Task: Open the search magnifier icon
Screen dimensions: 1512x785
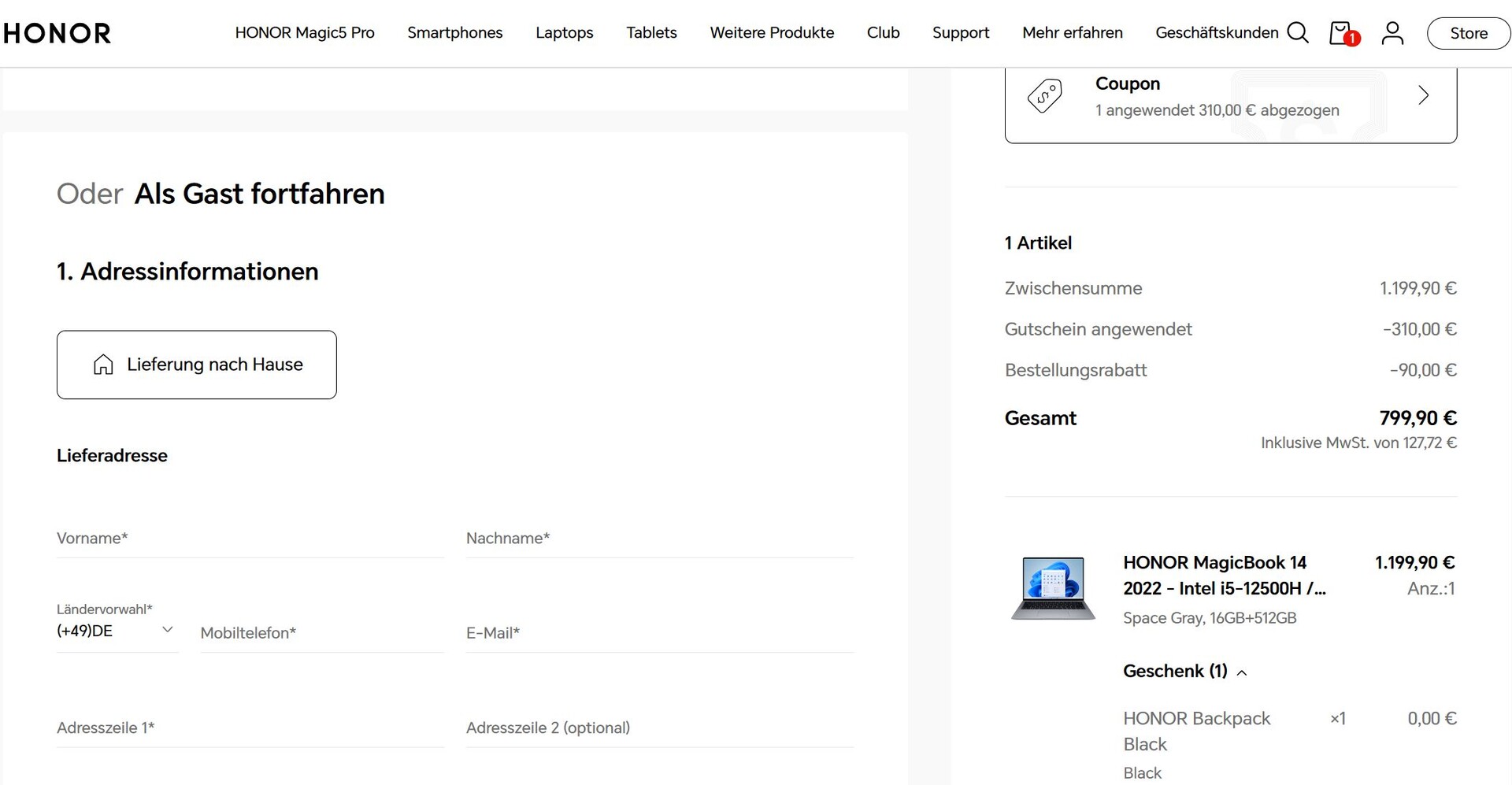Action: point(1298,33)
